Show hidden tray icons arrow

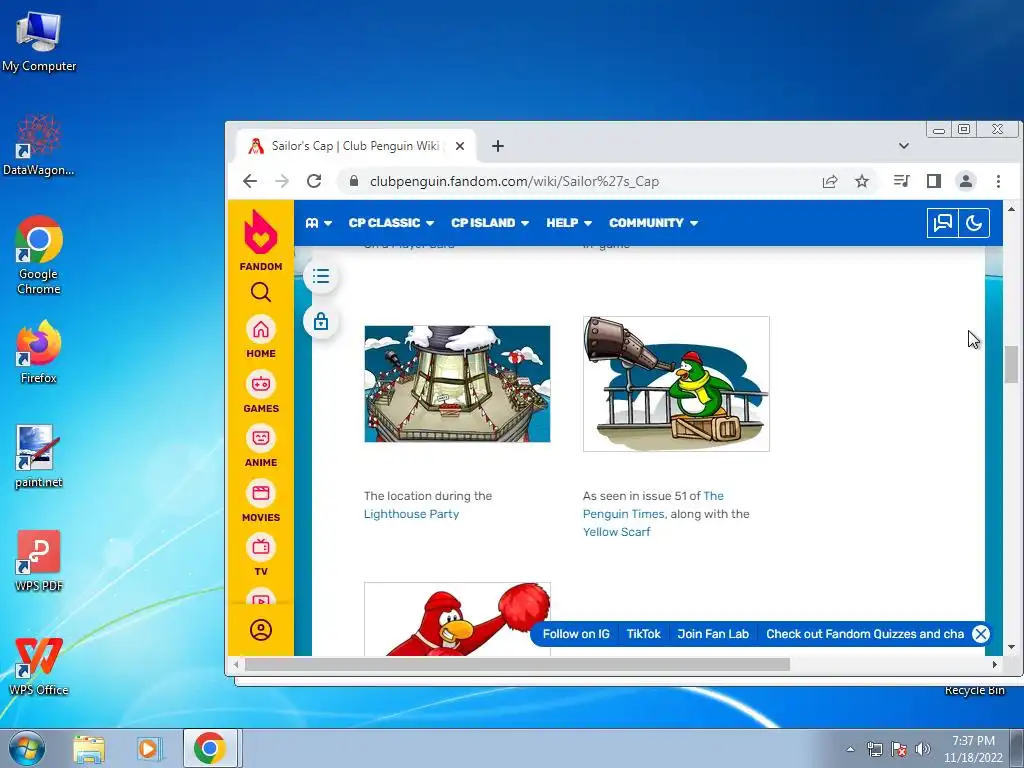click(850, 749)
